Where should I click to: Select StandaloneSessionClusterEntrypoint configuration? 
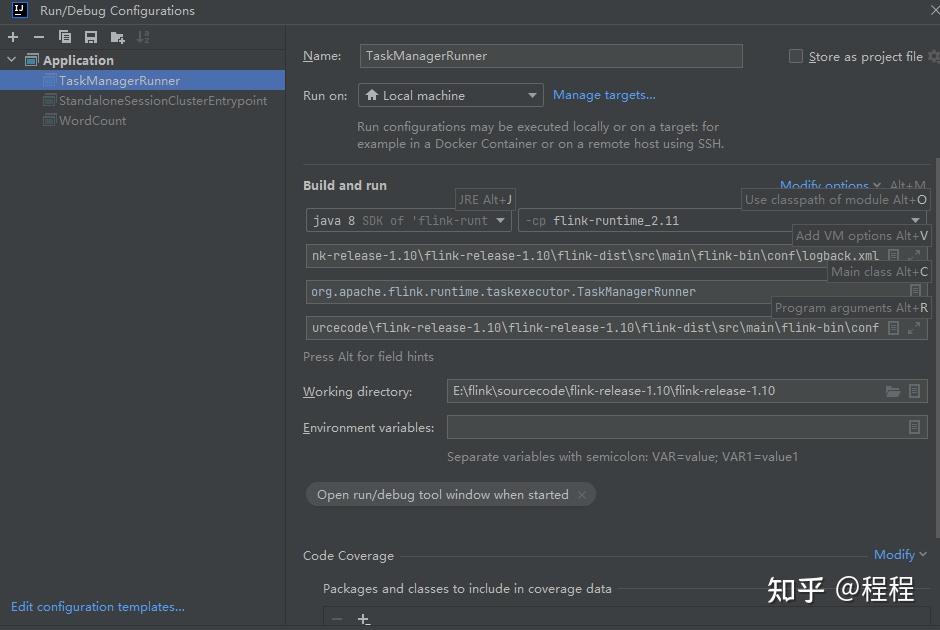pyautogui.click(x=163, y=101)
